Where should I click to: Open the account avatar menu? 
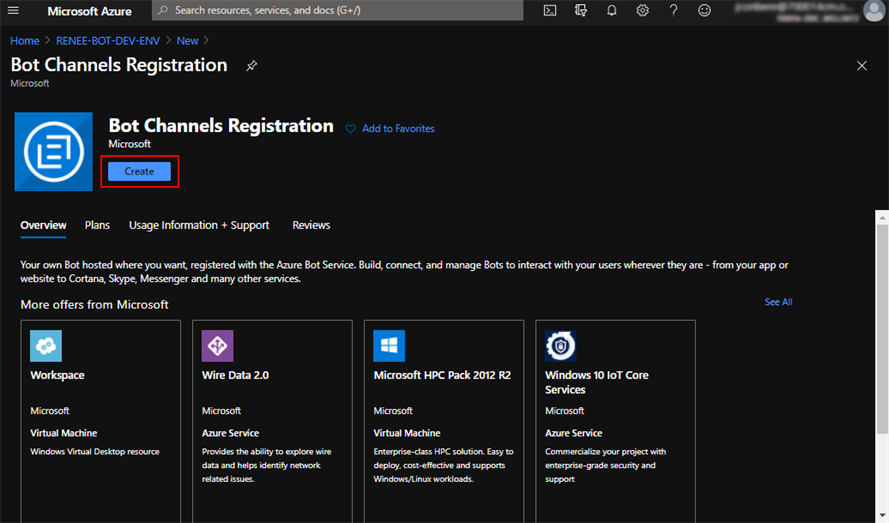pyautogui.click(x=873, y=10)
